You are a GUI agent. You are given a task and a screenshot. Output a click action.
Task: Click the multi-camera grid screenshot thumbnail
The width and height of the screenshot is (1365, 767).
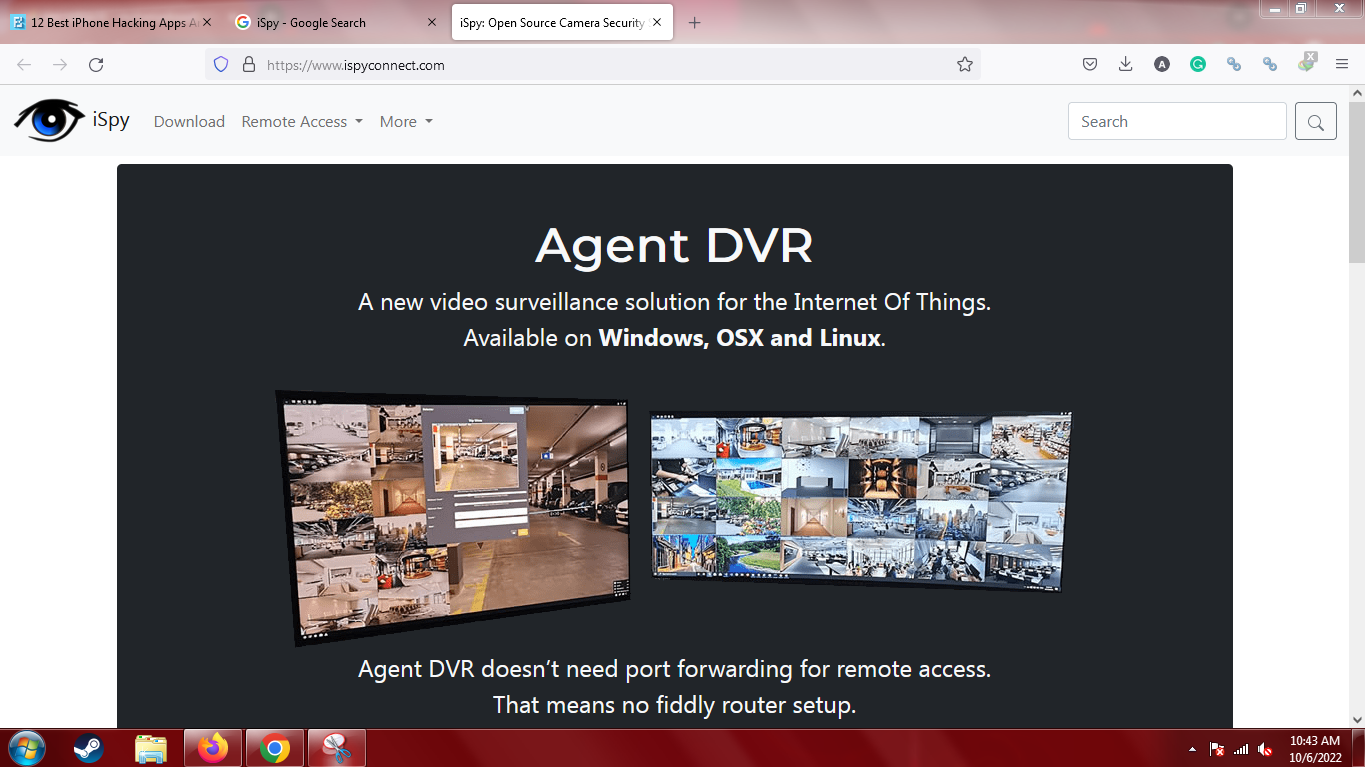860,500
